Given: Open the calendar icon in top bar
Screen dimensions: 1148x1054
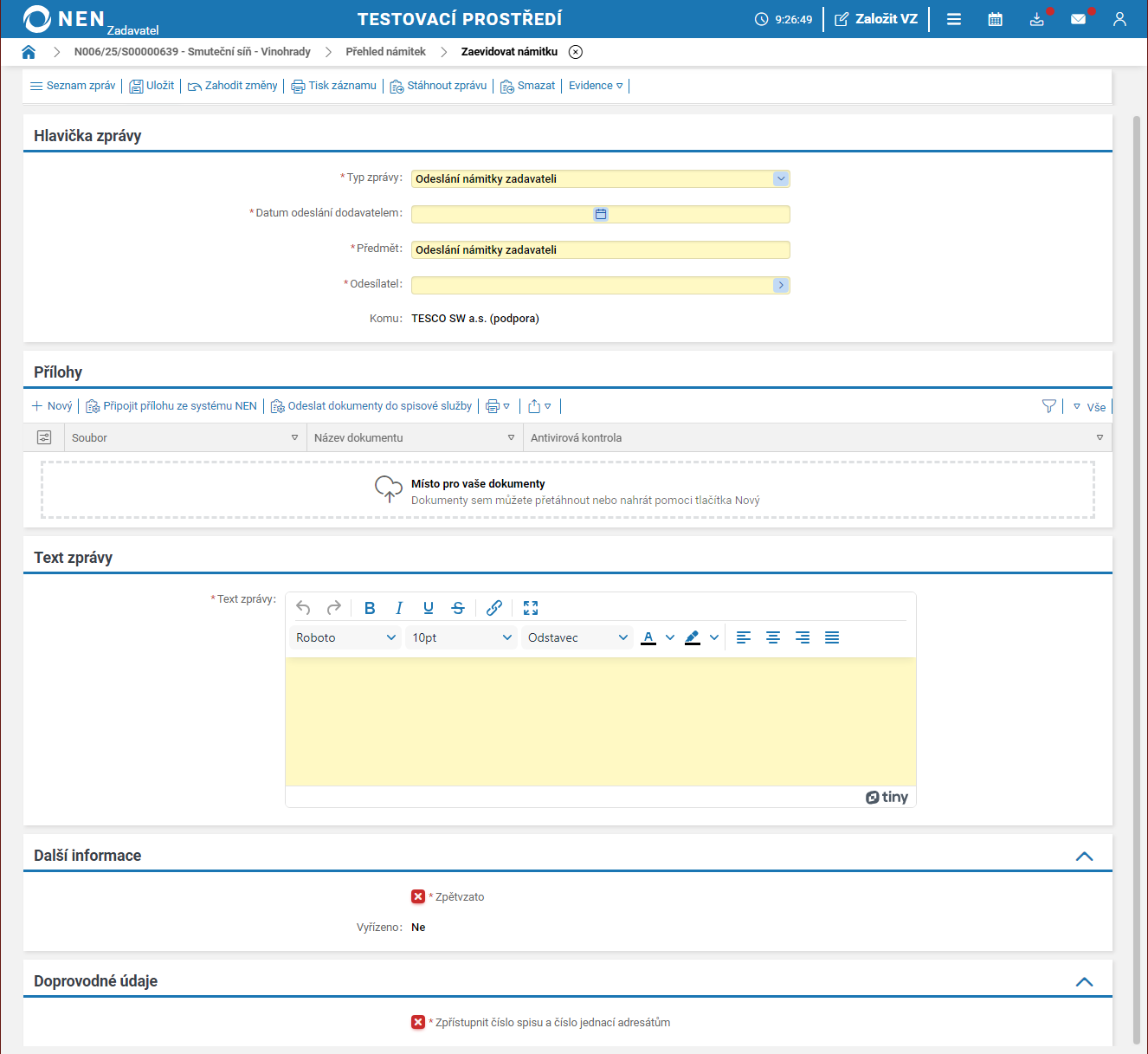Looking at the screenshot, I should coord(995,19).
